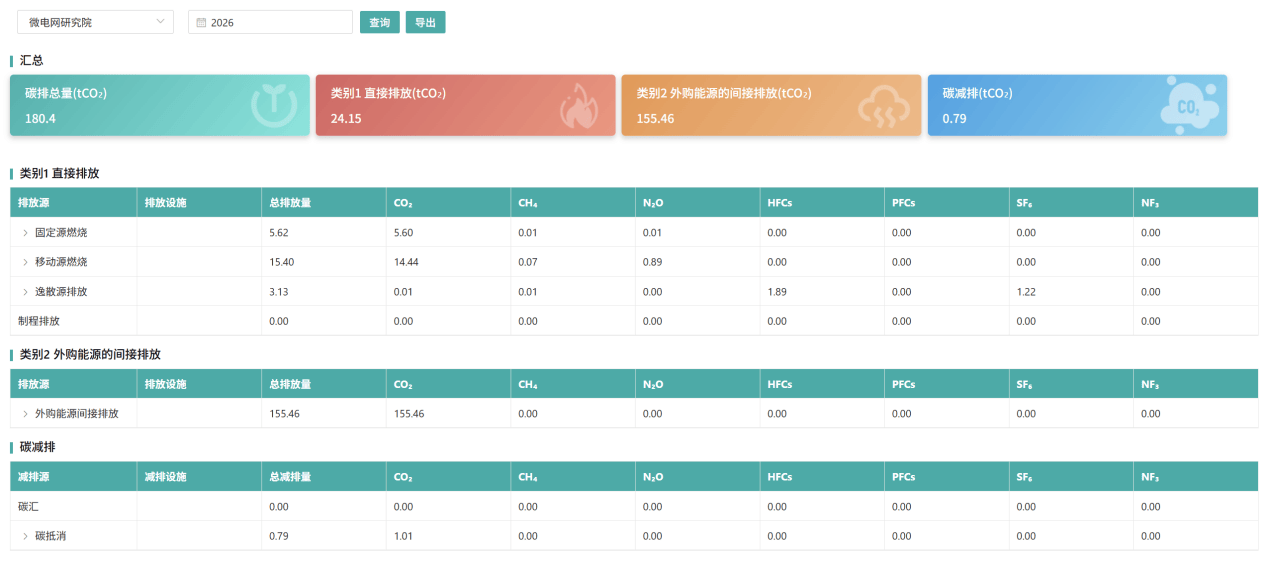Click 5.60 CO₂ value for 固定源燃烧
Screen dimensions: 1267x573
(404, 232)
